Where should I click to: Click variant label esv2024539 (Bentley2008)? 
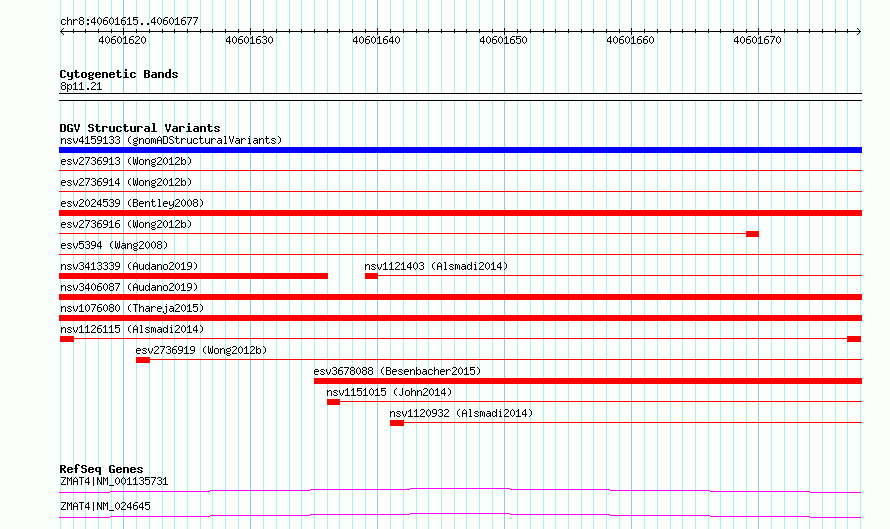point(132,203)
